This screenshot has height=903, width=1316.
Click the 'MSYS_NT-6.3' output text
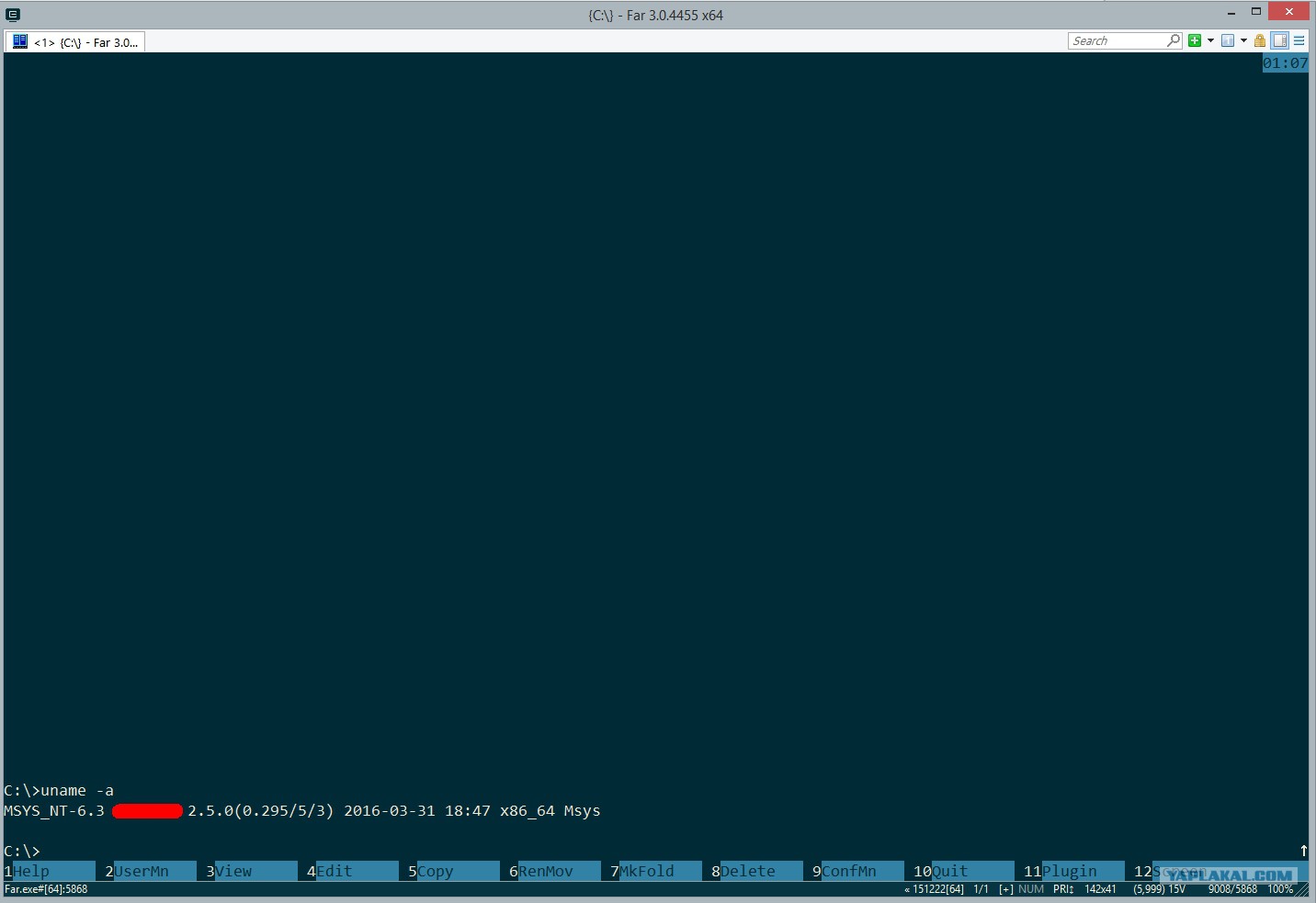pos(54,810)
